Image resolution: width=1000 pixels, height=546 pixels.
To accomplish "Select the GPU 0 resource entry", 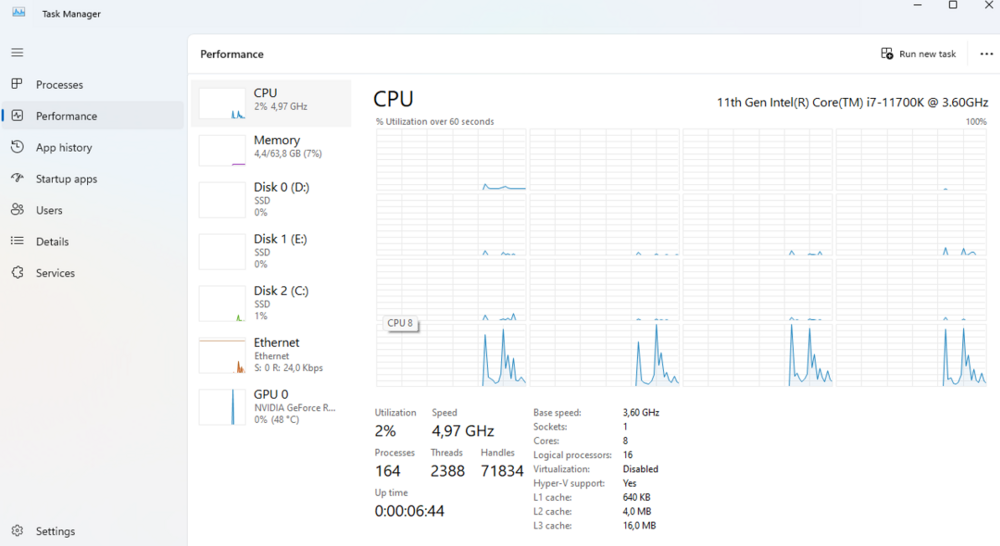I will point(271,406).
